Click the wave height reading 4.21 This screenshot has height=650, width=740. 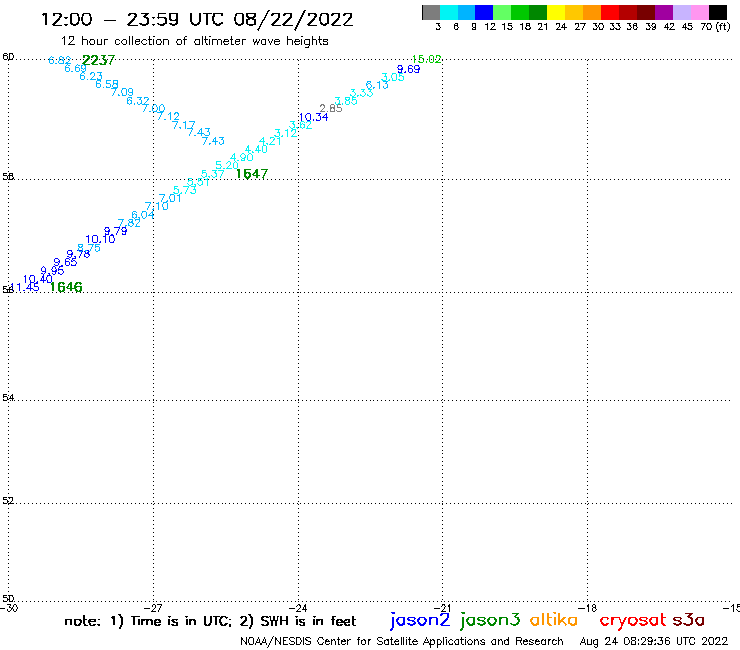270,141
